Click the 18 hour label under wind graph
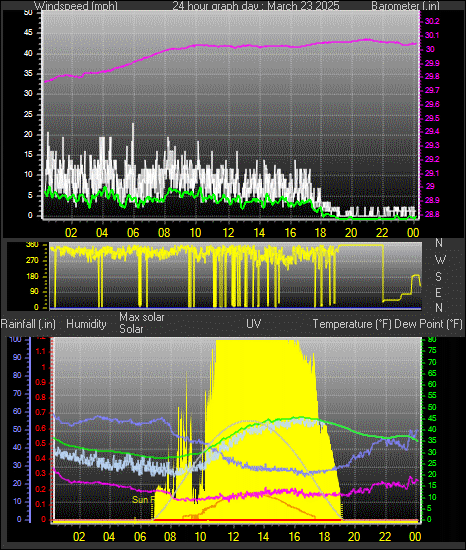 tap(320, 233)
